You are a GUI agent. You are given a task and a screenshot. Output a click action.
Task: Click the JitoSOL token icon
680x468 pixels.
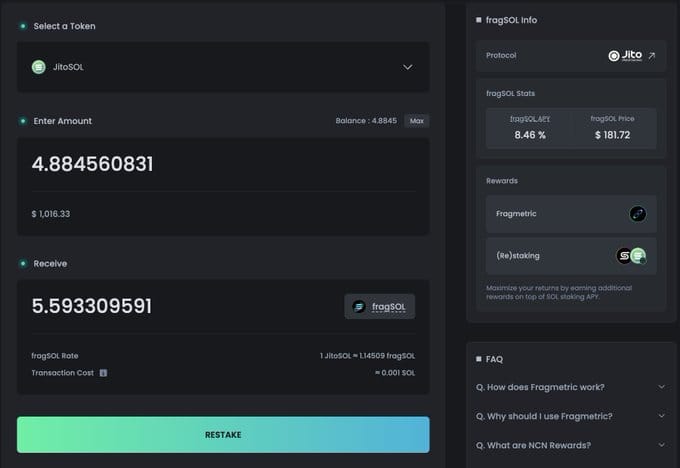(39, 67)
